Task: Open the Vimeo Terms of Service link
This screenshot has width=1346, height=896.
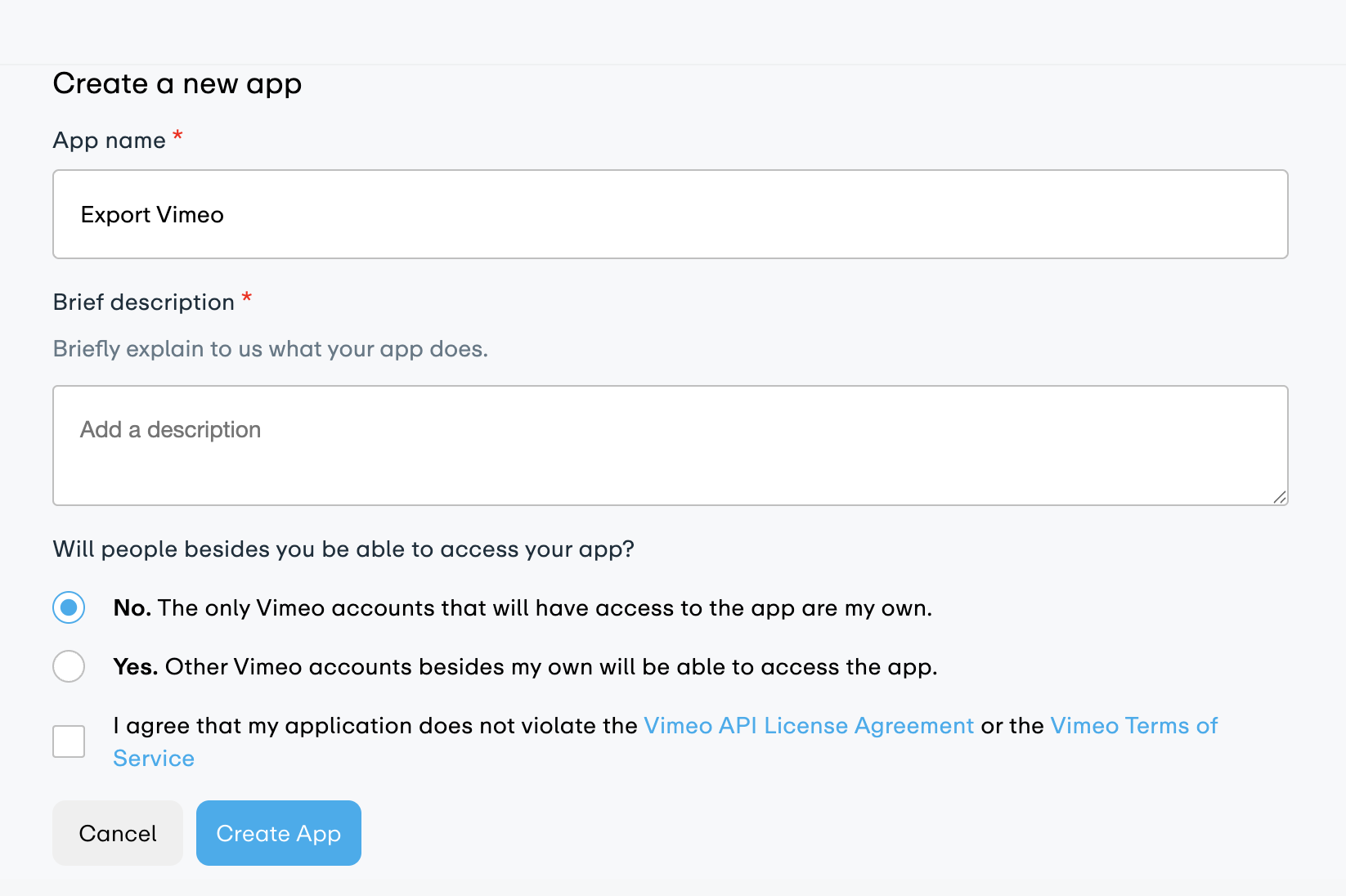Action: click(1133, 725)
